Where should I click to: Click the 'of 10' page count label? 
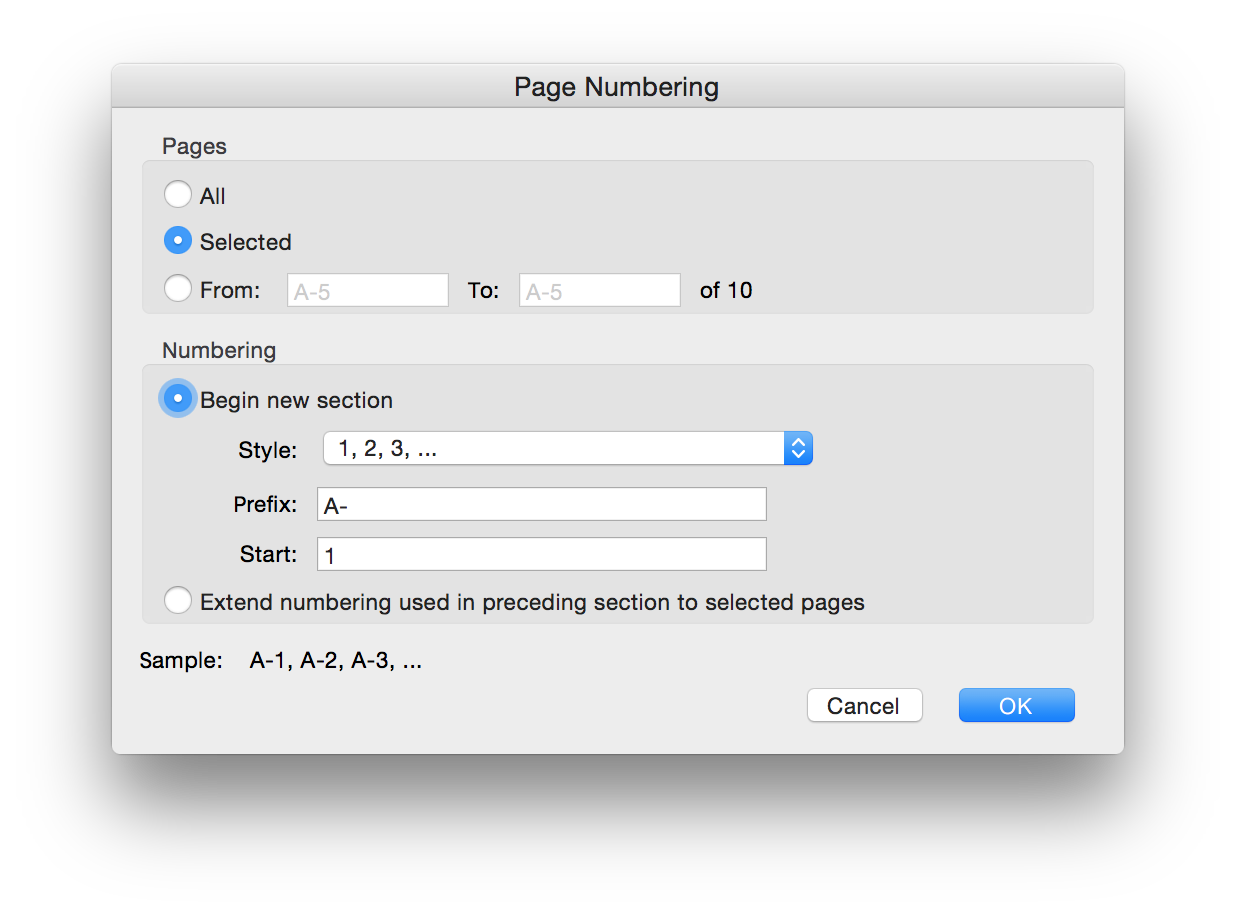pos(726,291)
